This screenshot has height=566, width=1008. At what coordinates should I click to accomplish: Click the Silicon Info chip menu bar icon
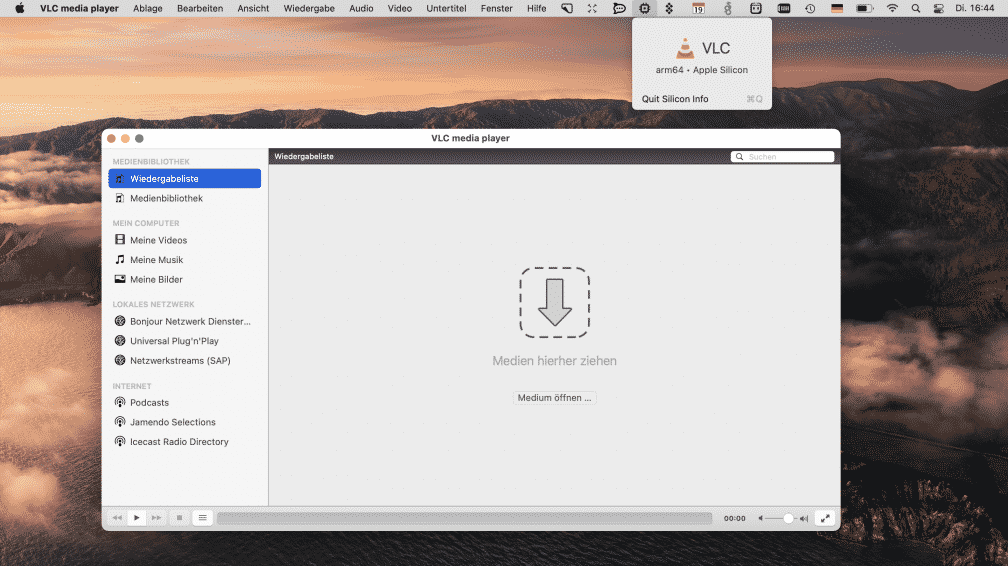(x=644, y=8)
